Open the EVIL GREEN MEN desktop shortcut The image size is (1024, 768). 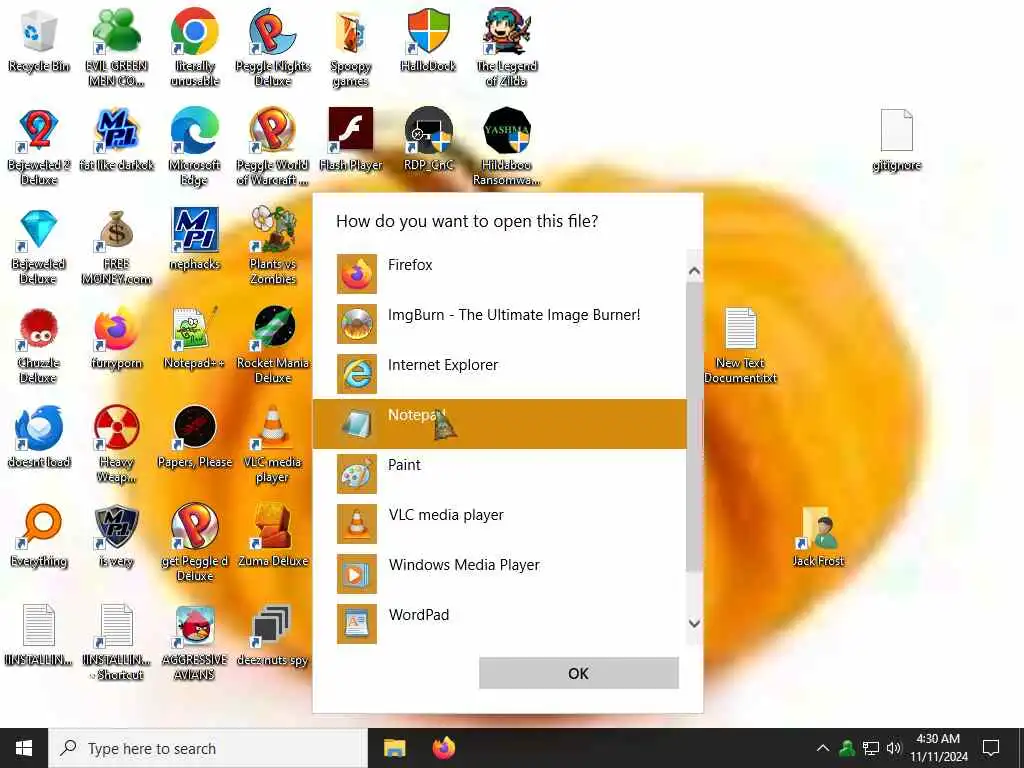(116, 47)
